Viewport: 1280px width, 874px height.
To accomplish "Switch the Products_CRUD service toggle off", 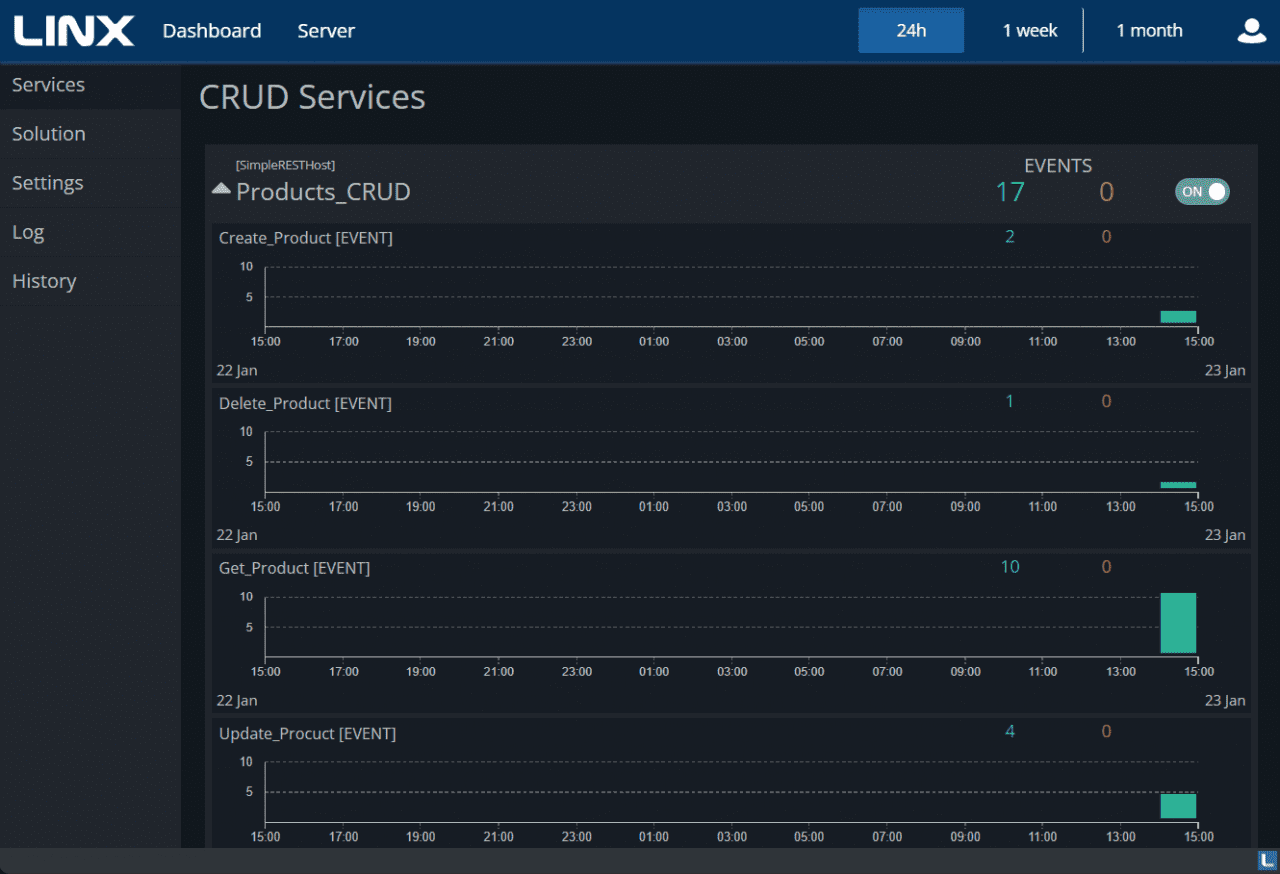I will click(x=1202, y=191).
